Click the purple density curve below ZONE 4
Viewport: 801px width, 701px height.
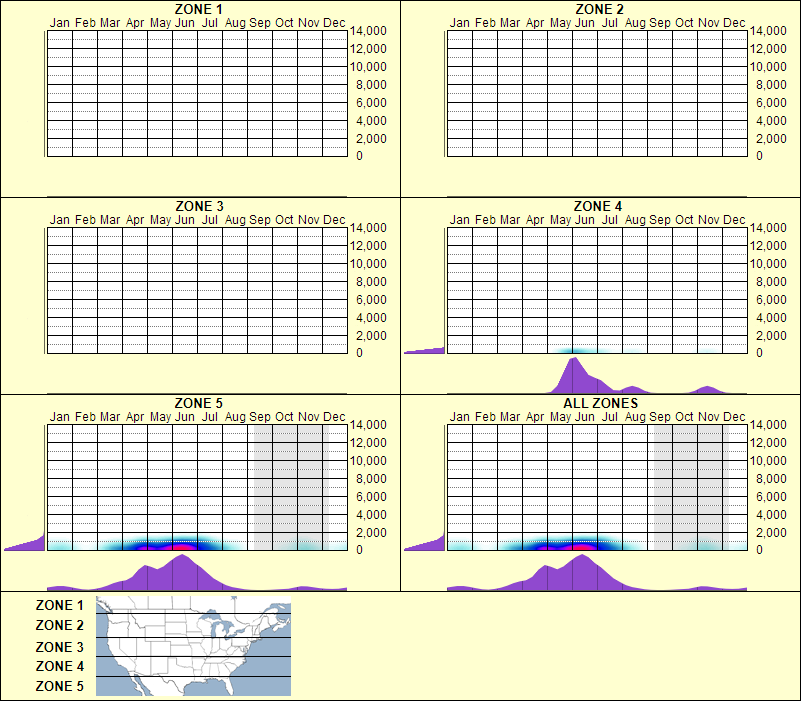point(575,378)
